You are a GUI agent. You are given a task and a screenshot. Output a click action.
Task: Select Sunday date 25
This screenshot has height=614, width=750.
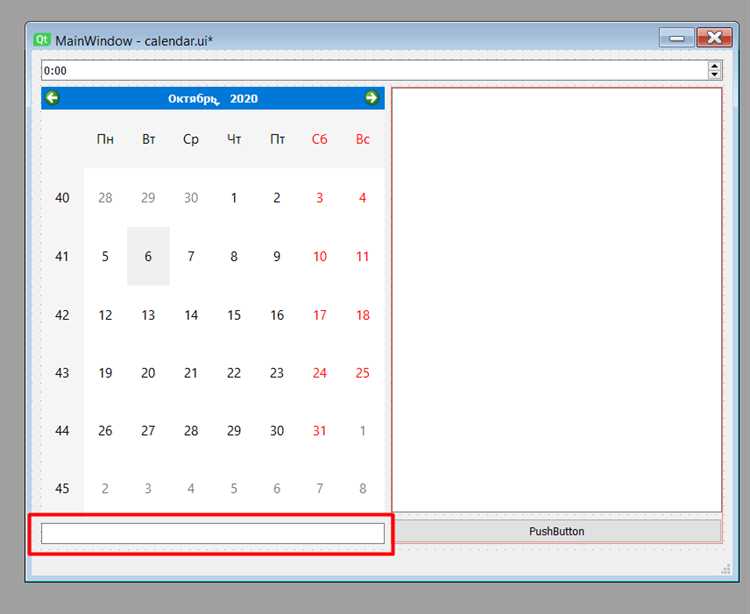pyautogui.click(x=363, y=373)
